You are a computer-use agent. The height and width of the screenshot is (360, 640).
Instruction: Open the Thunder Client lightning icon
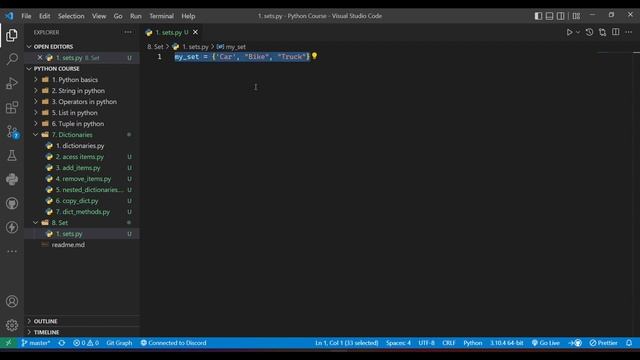12,227
